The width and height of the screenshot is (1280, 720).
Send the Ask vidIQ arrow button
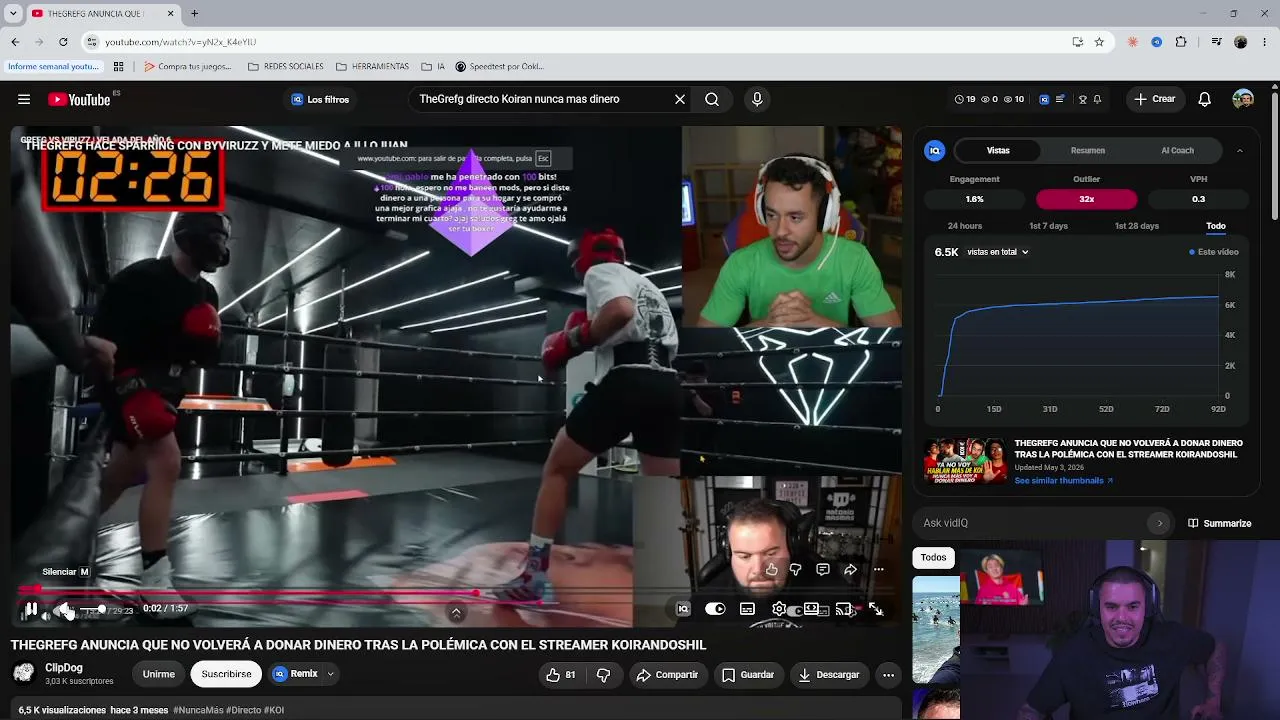pyautogui.click(x=1160, y=523)
